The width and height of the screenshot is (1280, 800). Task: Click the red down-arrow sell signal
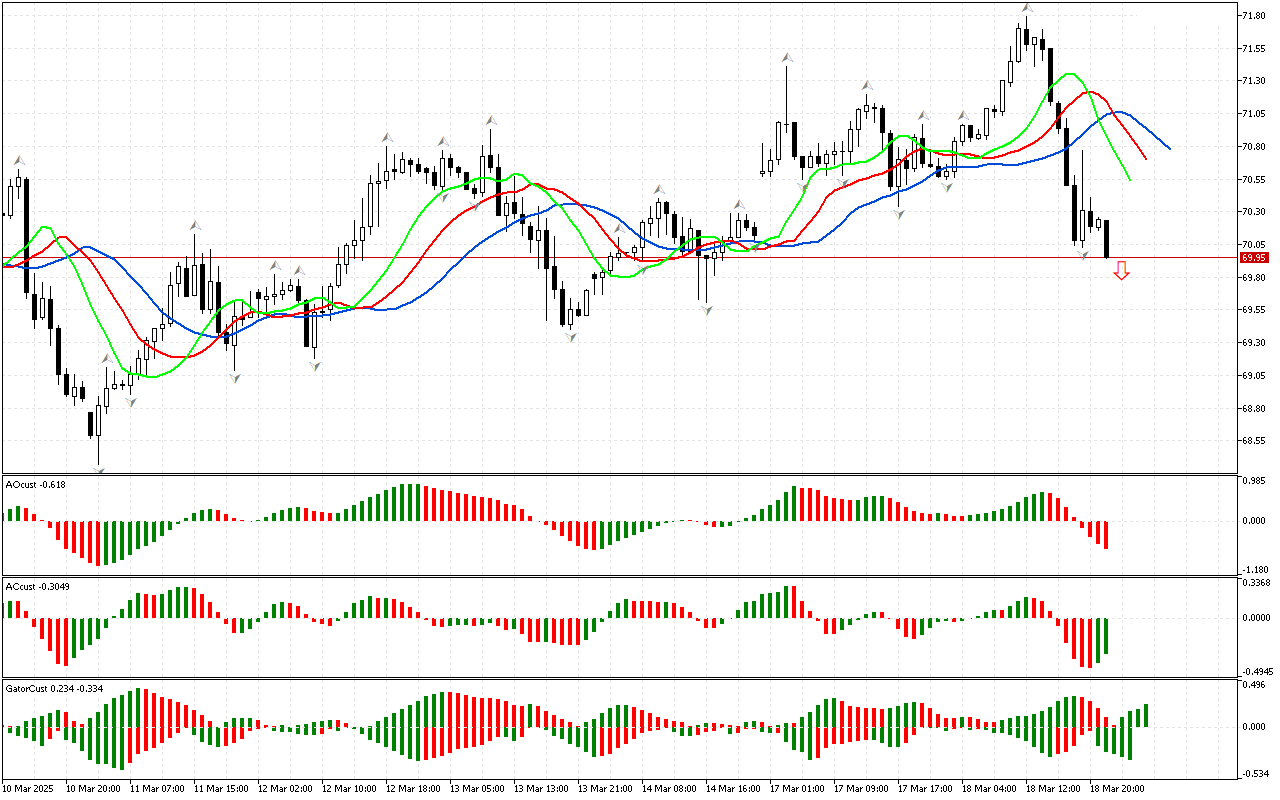1122,270
